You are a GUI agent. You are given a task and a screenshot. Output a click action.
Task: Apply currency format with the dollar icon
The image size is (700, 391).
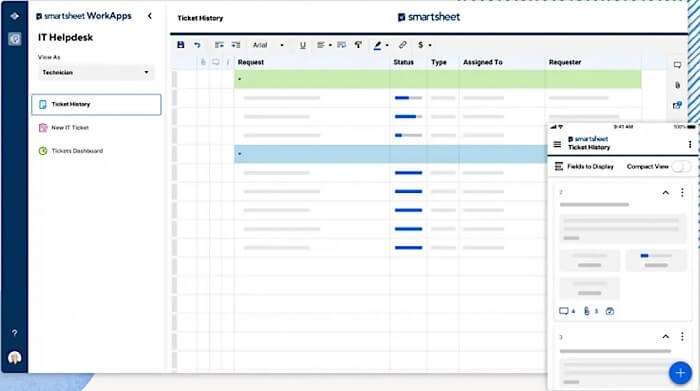[x=420, y=45]
